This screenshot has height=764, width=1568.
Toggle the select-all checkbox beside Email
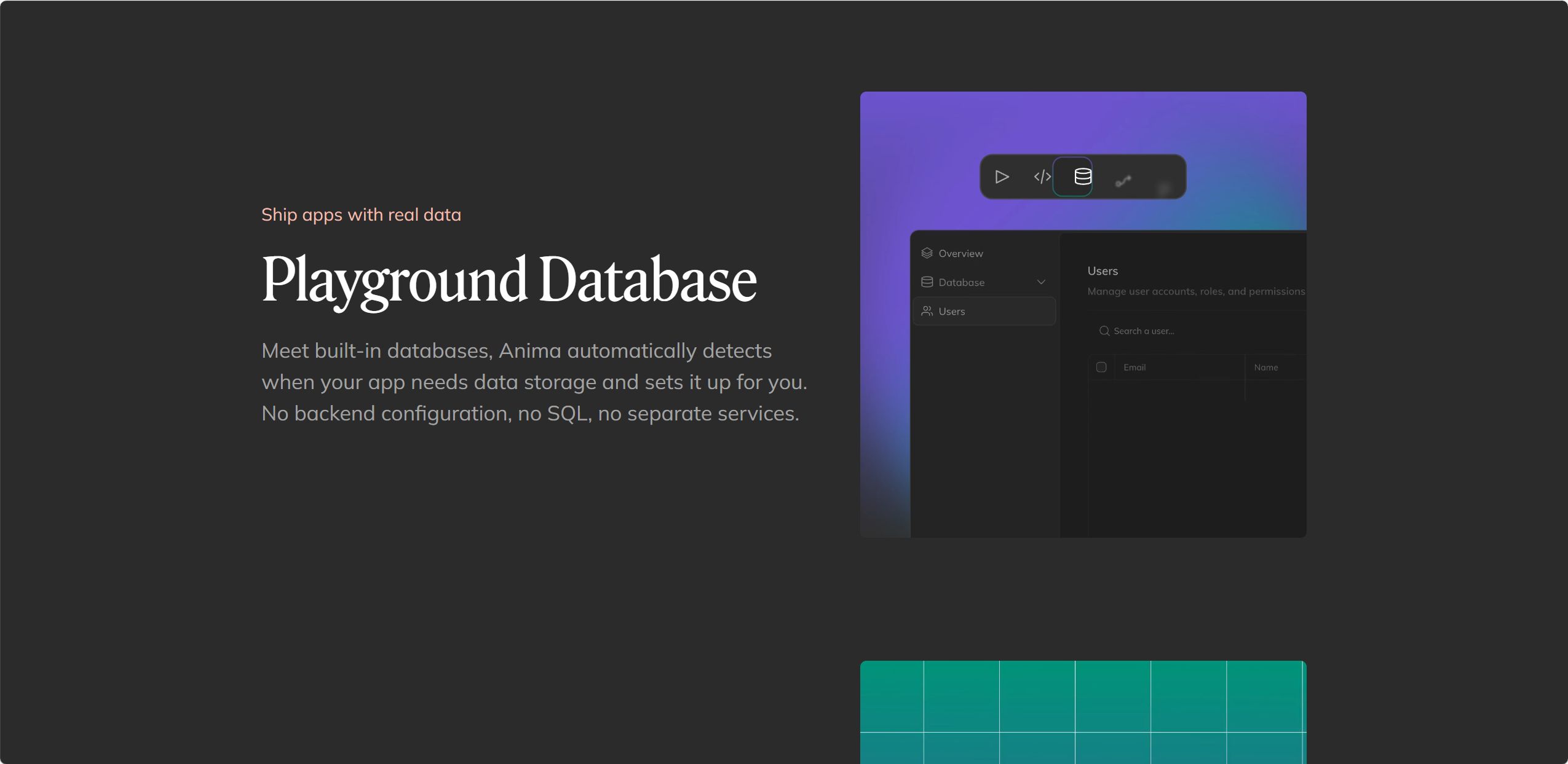pos(1101,367)
